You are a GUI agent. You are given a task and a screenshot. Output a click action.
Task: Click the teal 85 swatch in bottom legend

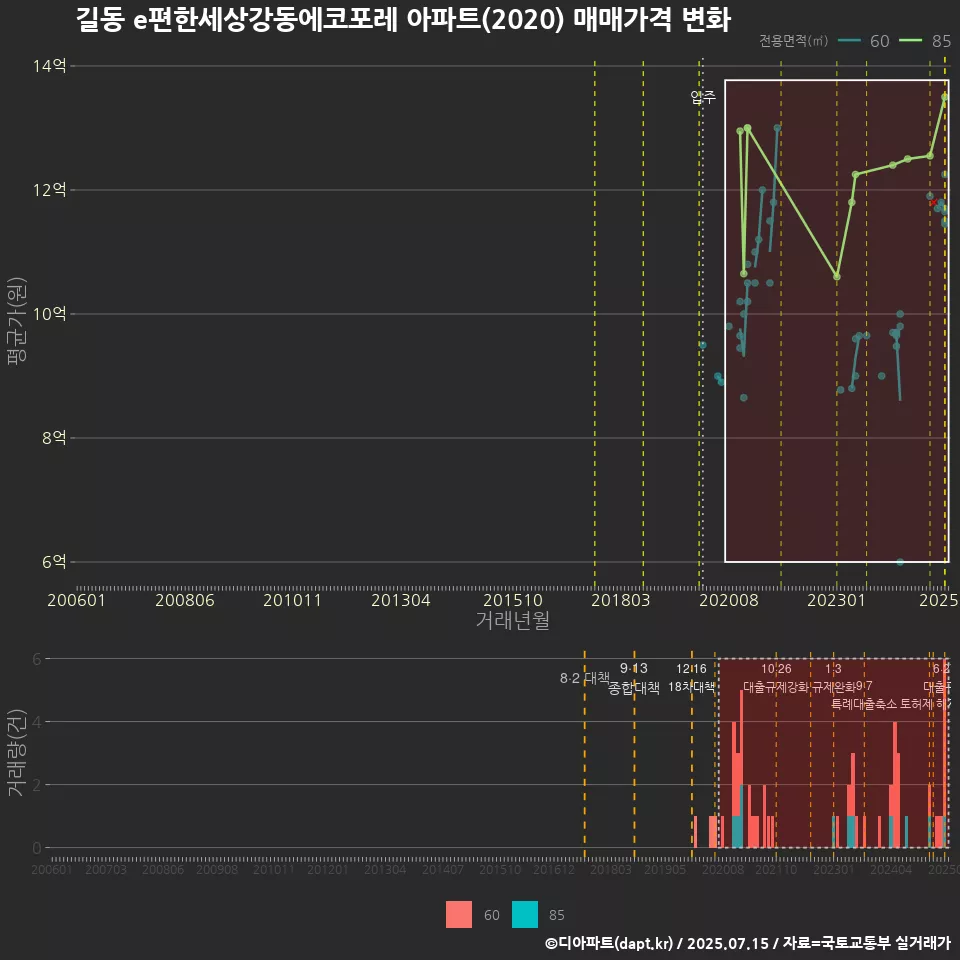[525, 915]
